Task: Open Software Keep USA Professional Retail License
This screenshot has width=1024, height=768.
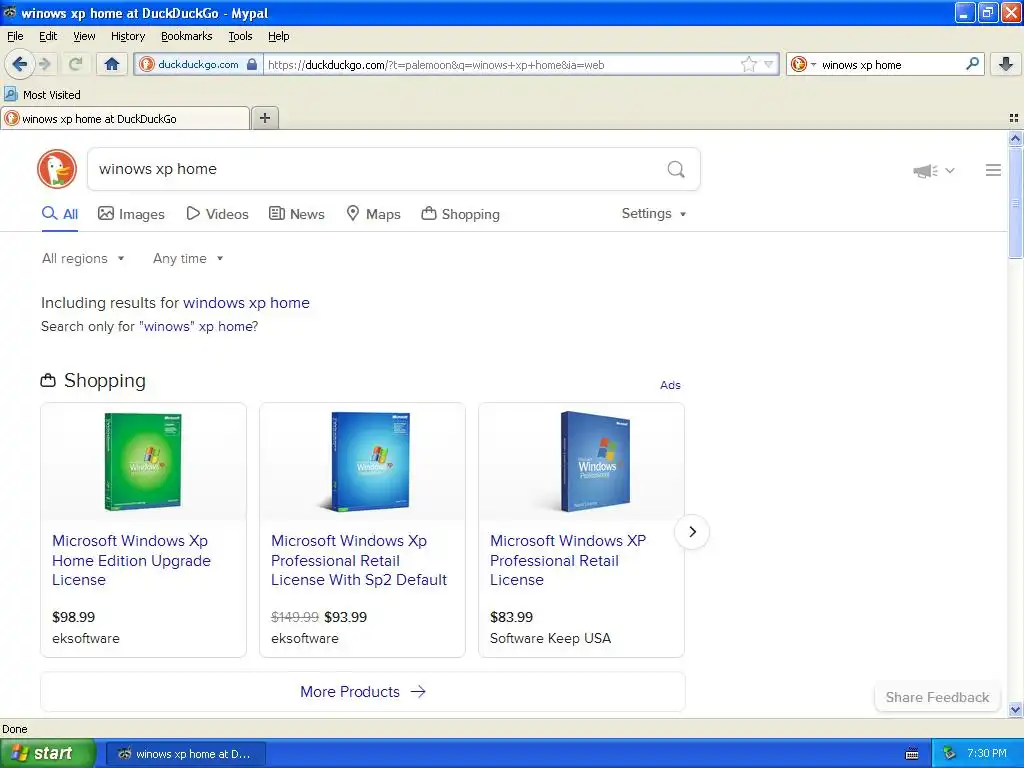Action: tap(568, 560)
